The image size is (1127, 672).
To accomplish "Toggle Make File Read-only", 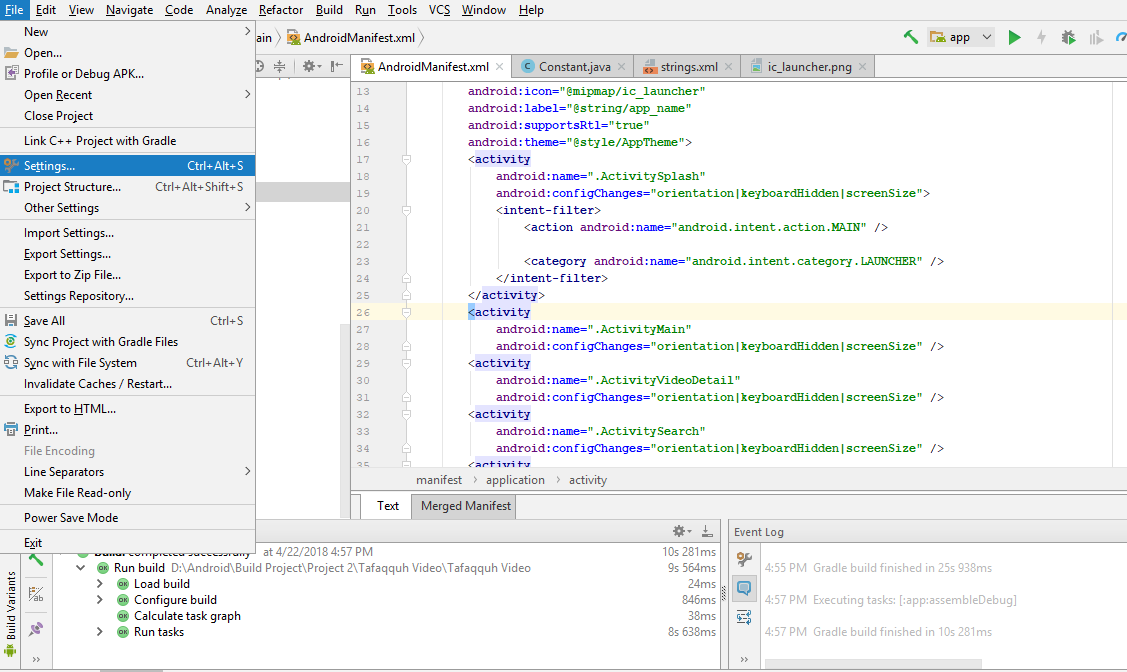I will [127, 493].
